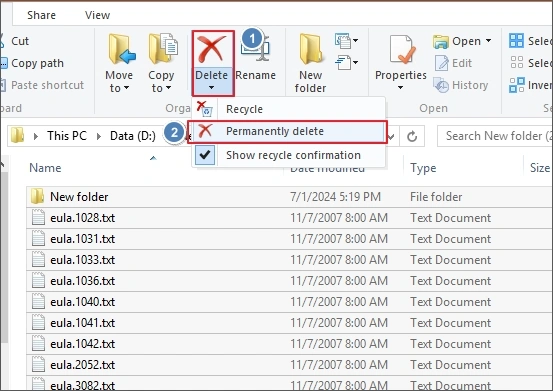
Task: Sort by the Size column header
Action: tap(540, 168)
